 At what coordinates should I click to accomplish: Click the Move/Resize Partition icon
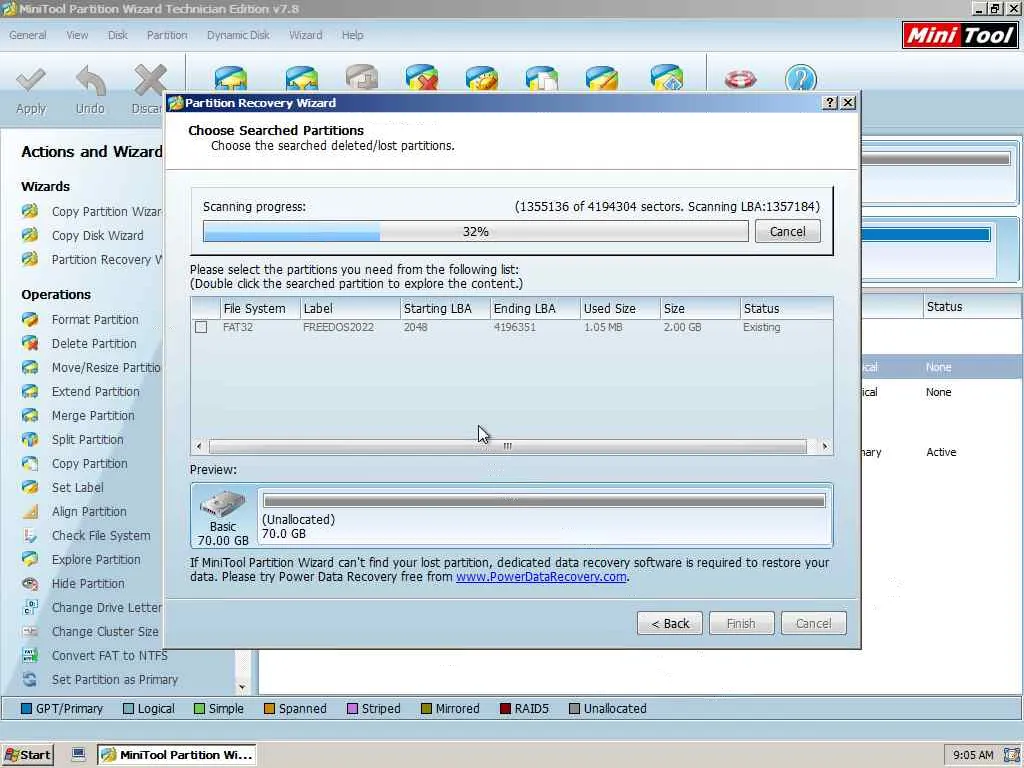tap(30, 367)
